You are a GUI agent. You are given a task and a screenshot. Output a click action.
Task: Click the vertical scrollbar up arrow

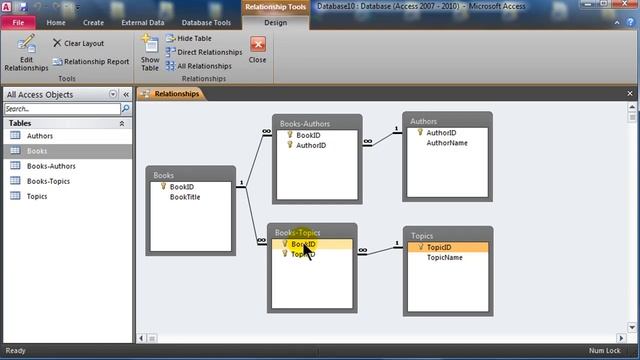tap(632, 107)
